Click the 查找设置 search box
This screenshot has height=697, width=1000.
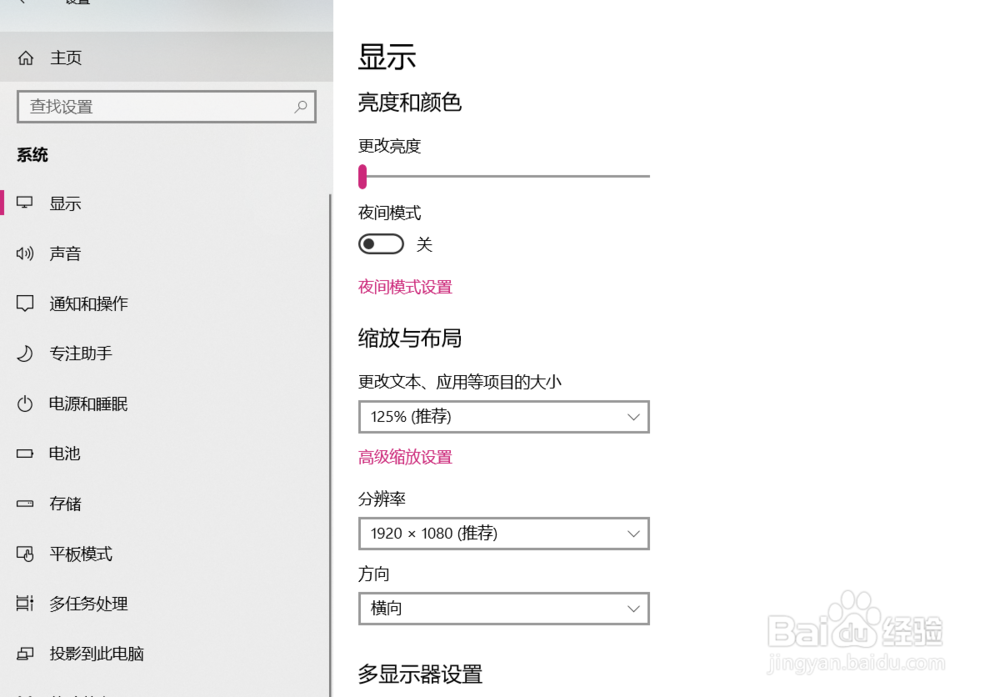click(150, 107)
